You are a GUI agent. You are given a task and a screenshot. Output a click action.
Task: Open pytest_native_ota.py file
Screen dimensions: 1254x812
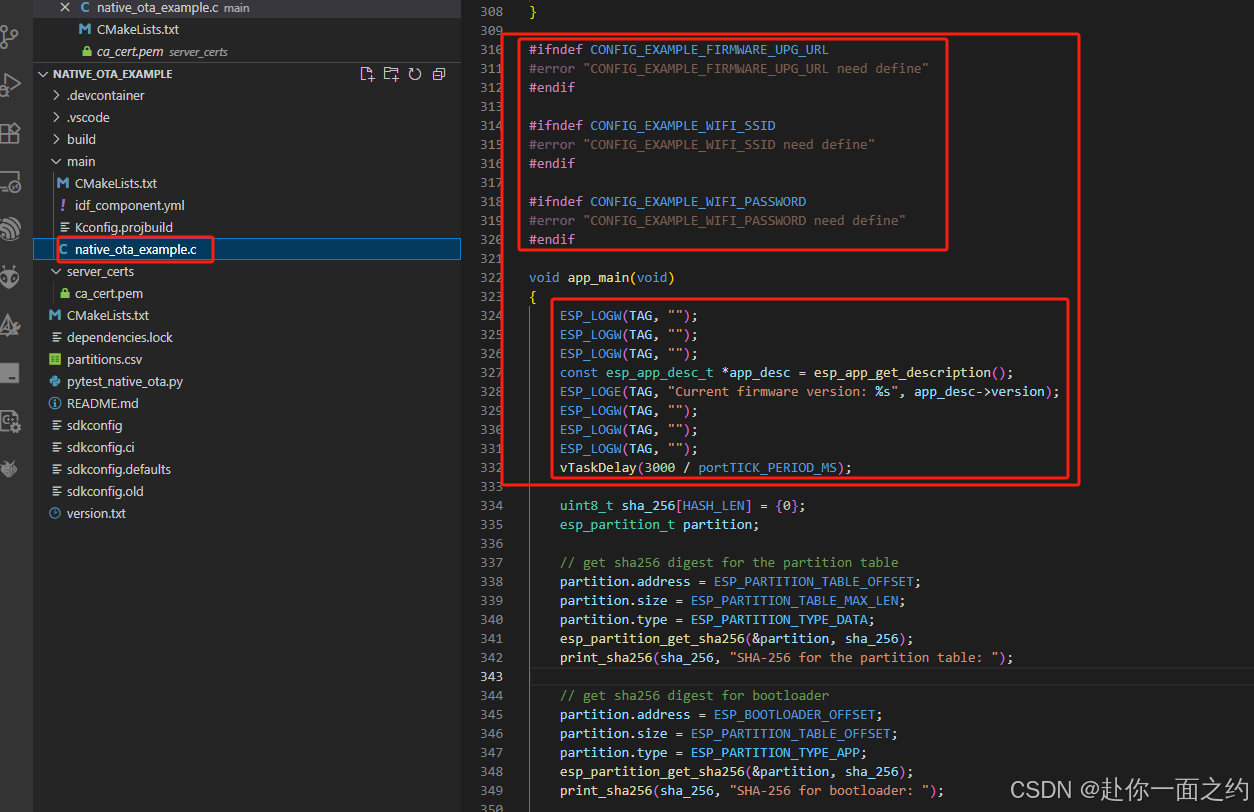click(124, 382)
